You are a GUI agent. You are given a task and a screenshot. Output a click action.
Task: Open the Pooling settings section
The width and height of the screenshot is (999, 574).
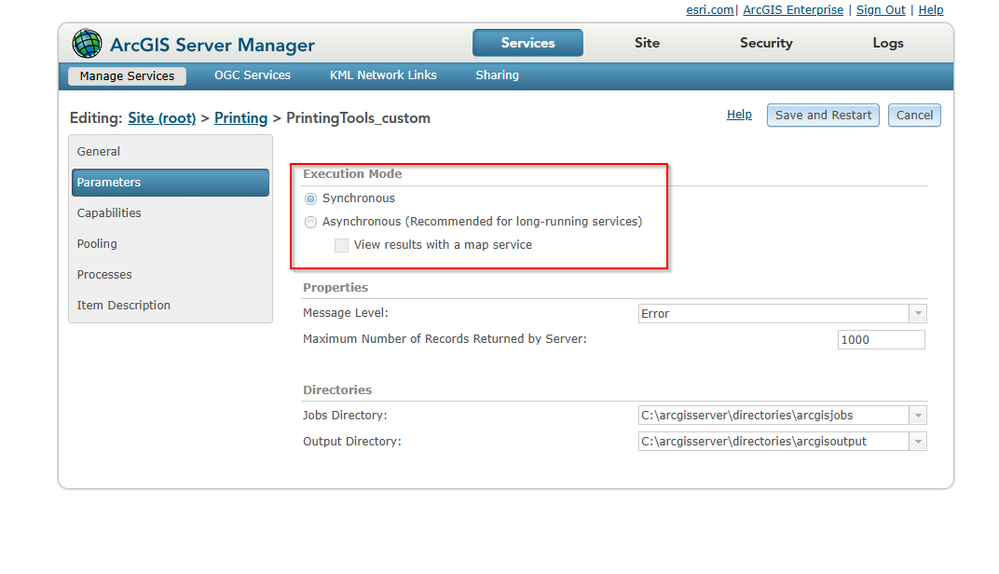170,244
